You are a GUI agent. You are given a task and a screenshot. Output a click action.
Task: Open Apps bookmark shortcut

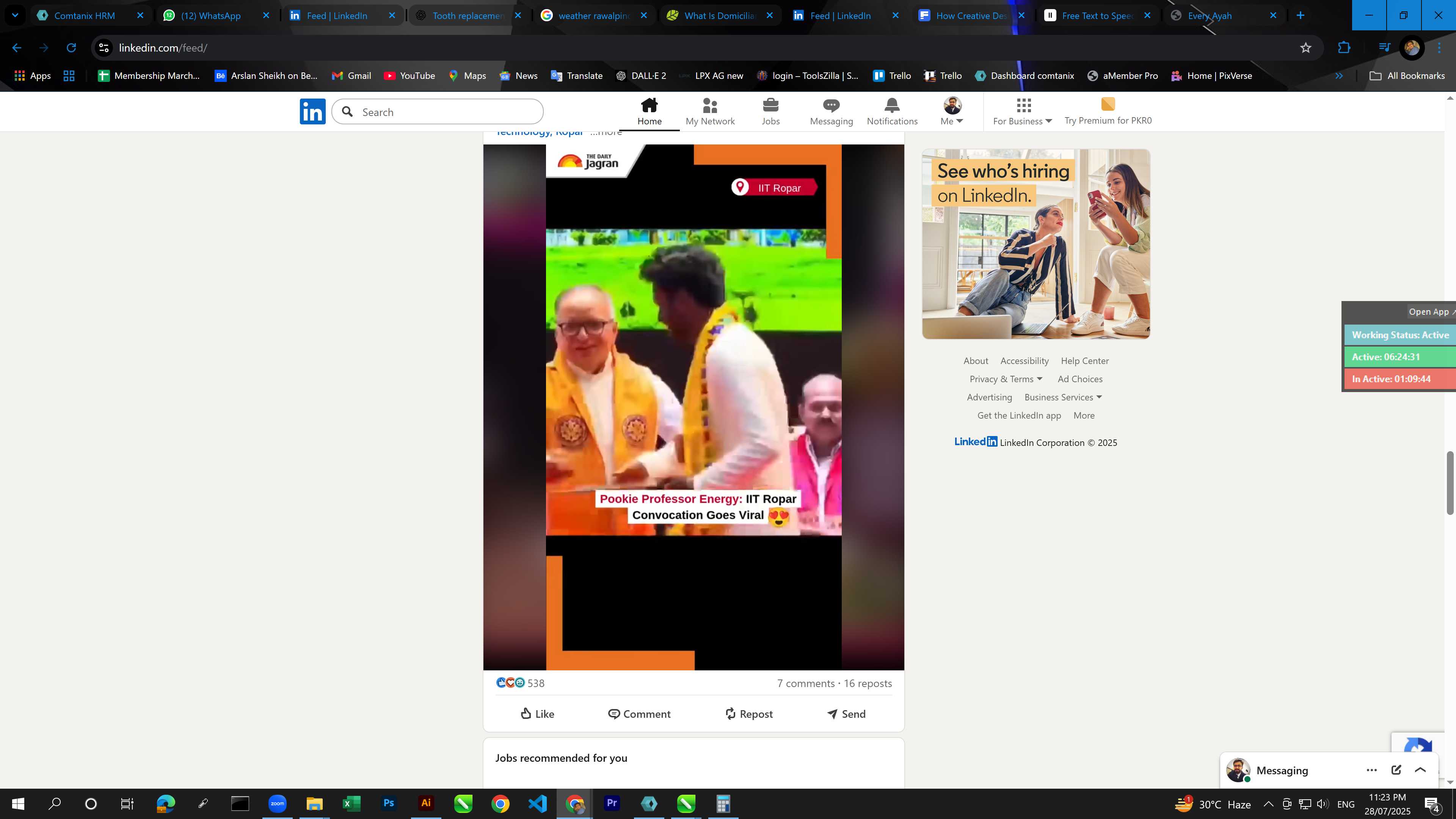pos(32,76)
